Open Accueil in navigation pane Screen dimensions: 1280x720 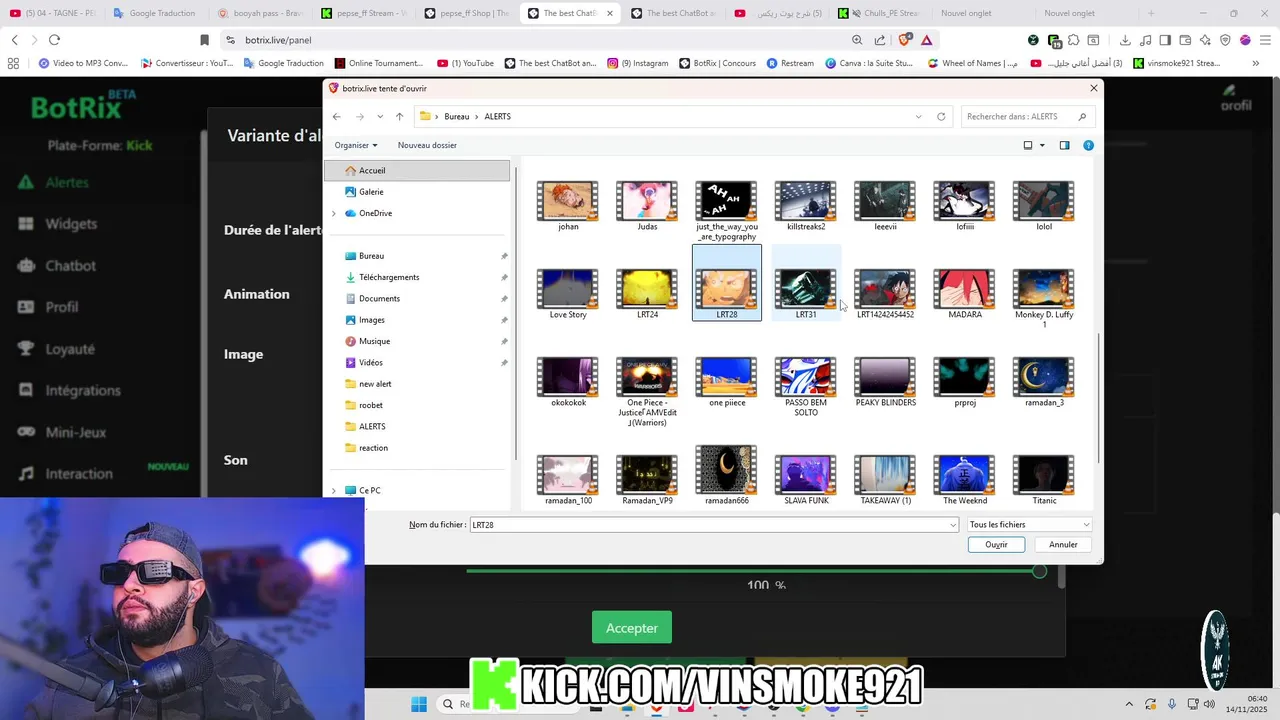[417, 171]
